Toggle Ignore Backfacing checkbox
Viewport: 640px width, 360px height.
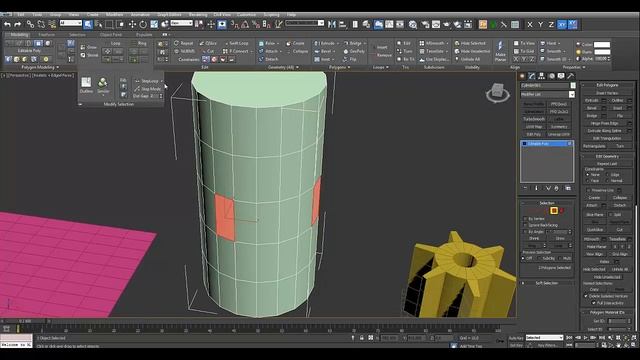pos(525,225)
